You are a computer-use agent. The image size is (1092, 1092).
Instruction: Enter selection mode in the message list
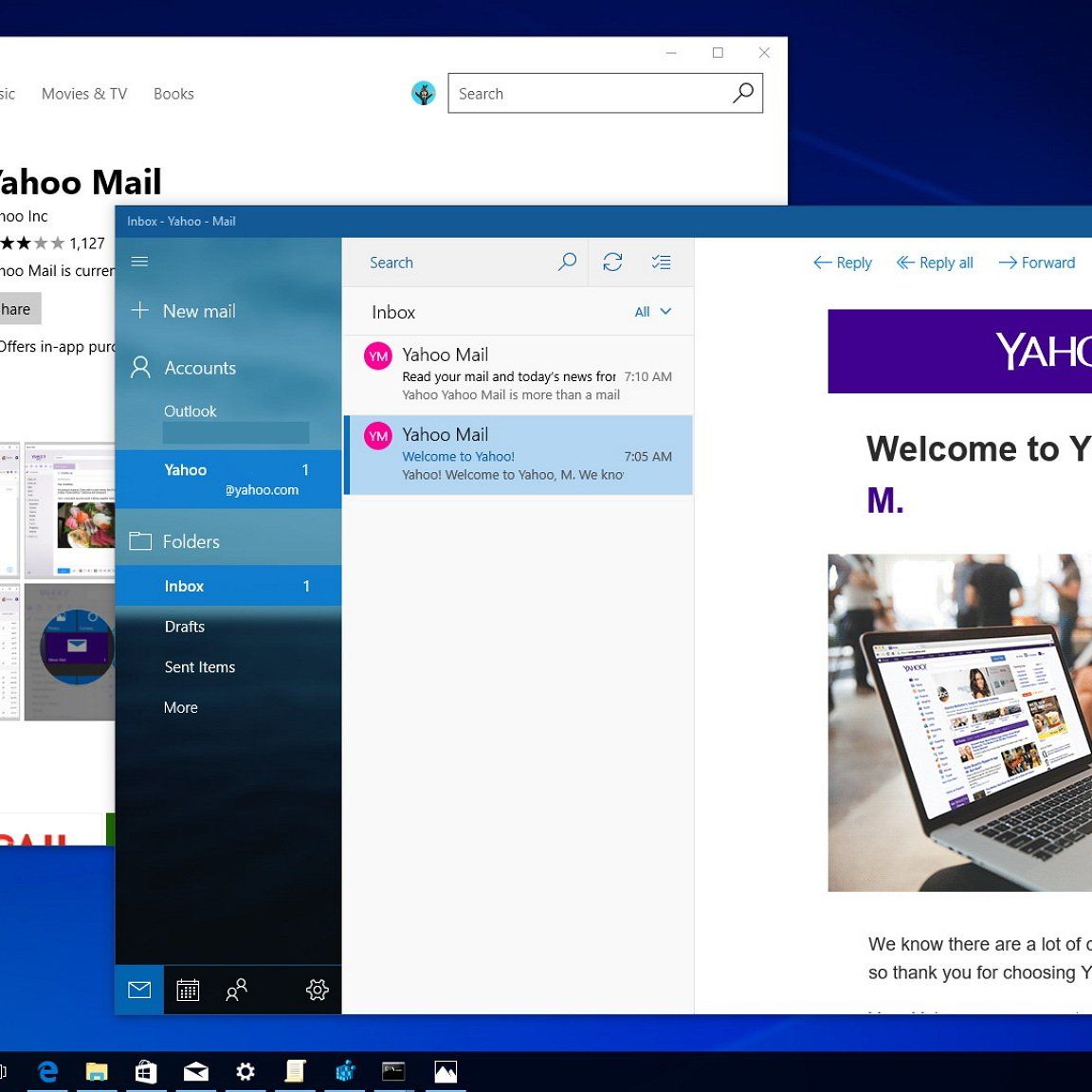click(661, 262)
